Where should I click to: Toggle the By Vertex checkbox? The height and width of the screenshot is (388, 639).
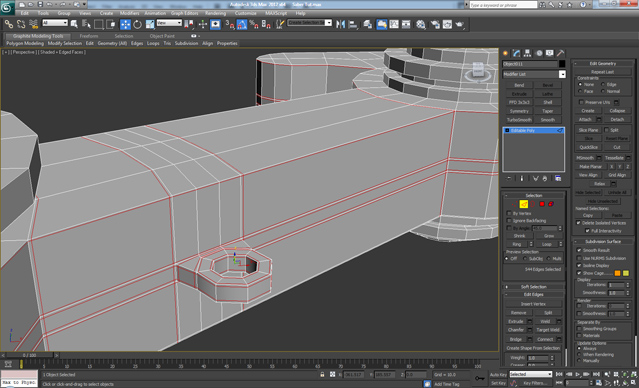(509, 213)
